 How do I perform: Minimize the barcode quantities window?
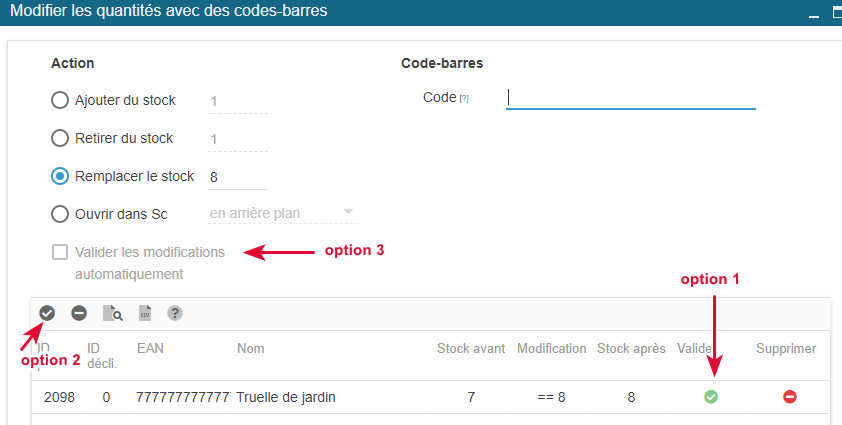click(812, 12)
